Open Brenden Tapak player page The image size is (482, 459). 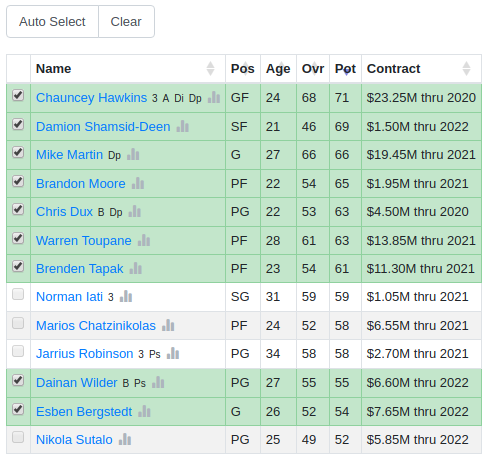[x=80, y=269]
